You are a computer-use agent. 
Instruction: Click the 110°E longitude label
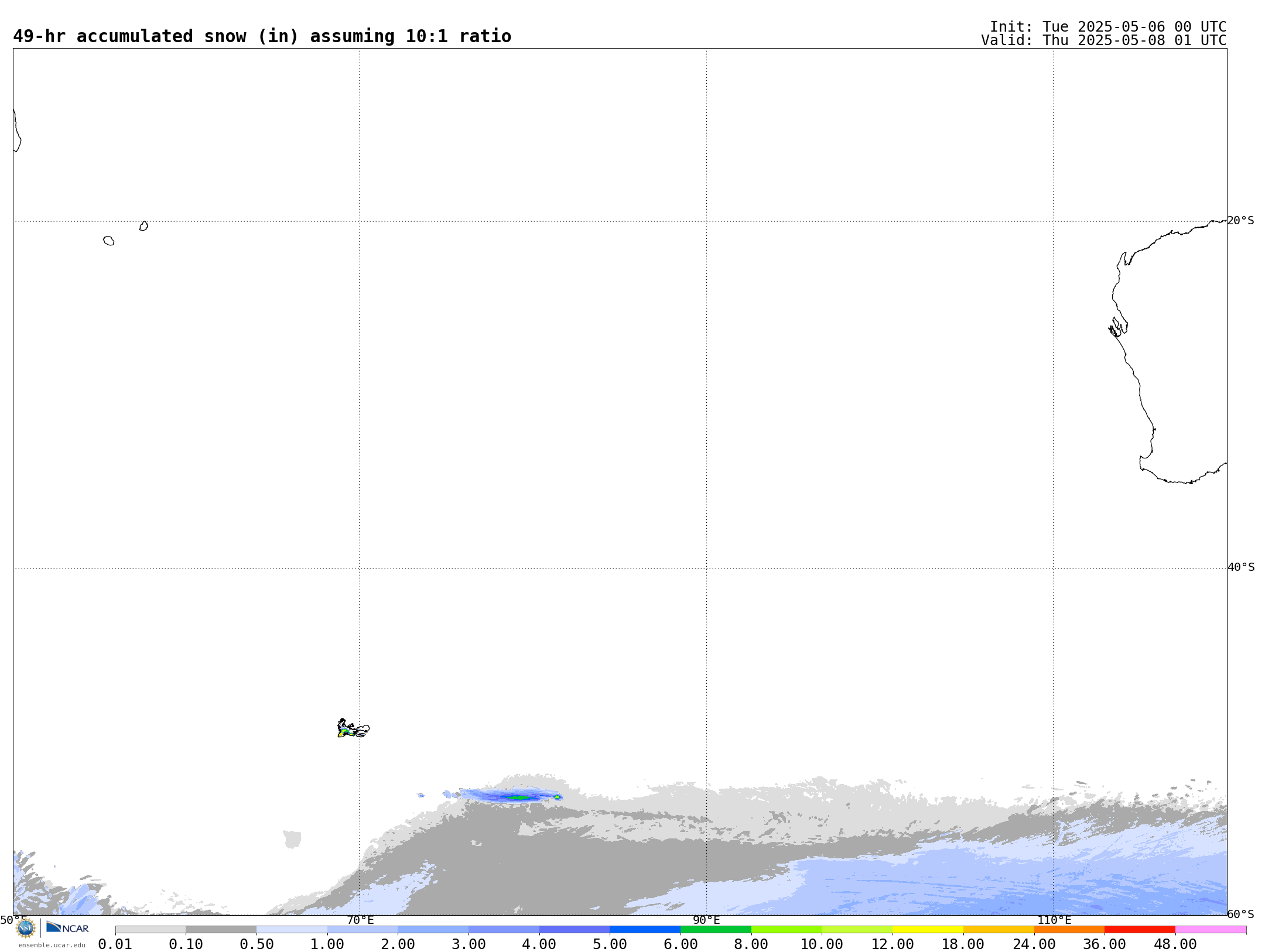click(1054, 920)
